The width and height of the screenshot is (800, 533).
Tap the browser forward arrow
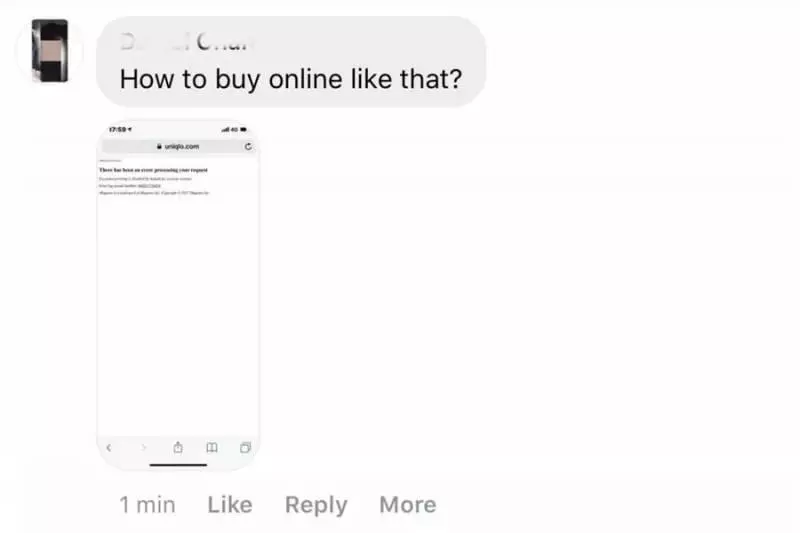click(143, 448)
